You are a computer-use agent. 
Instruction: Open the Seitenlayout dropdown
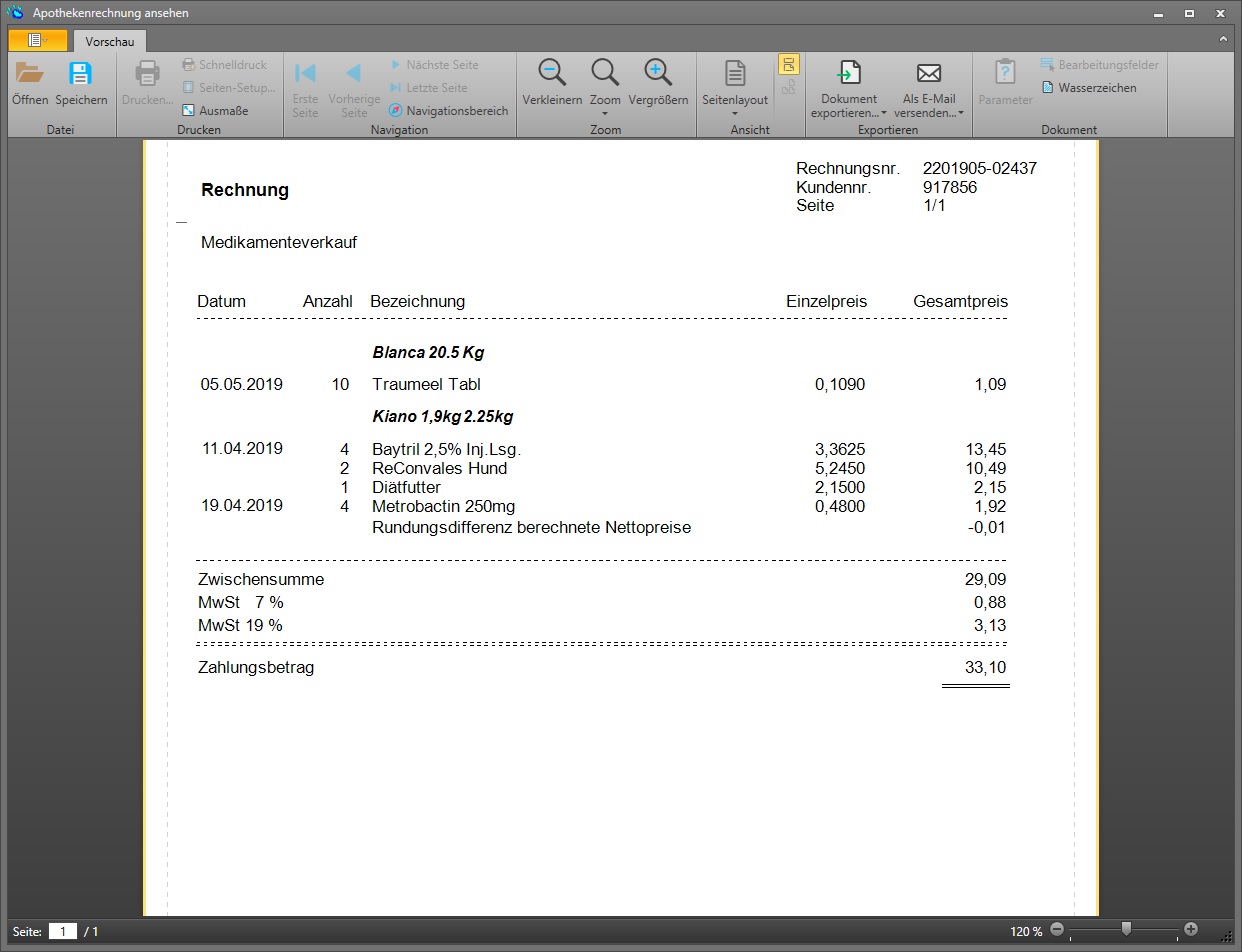735,88
